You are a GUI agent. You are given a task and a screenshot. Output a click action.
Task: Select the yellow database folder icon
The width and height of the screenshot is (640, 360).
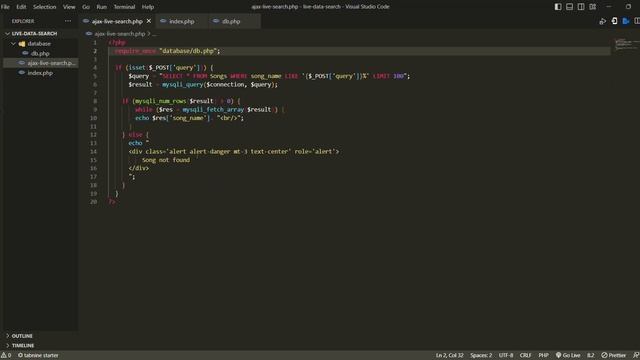click(22, 44)
